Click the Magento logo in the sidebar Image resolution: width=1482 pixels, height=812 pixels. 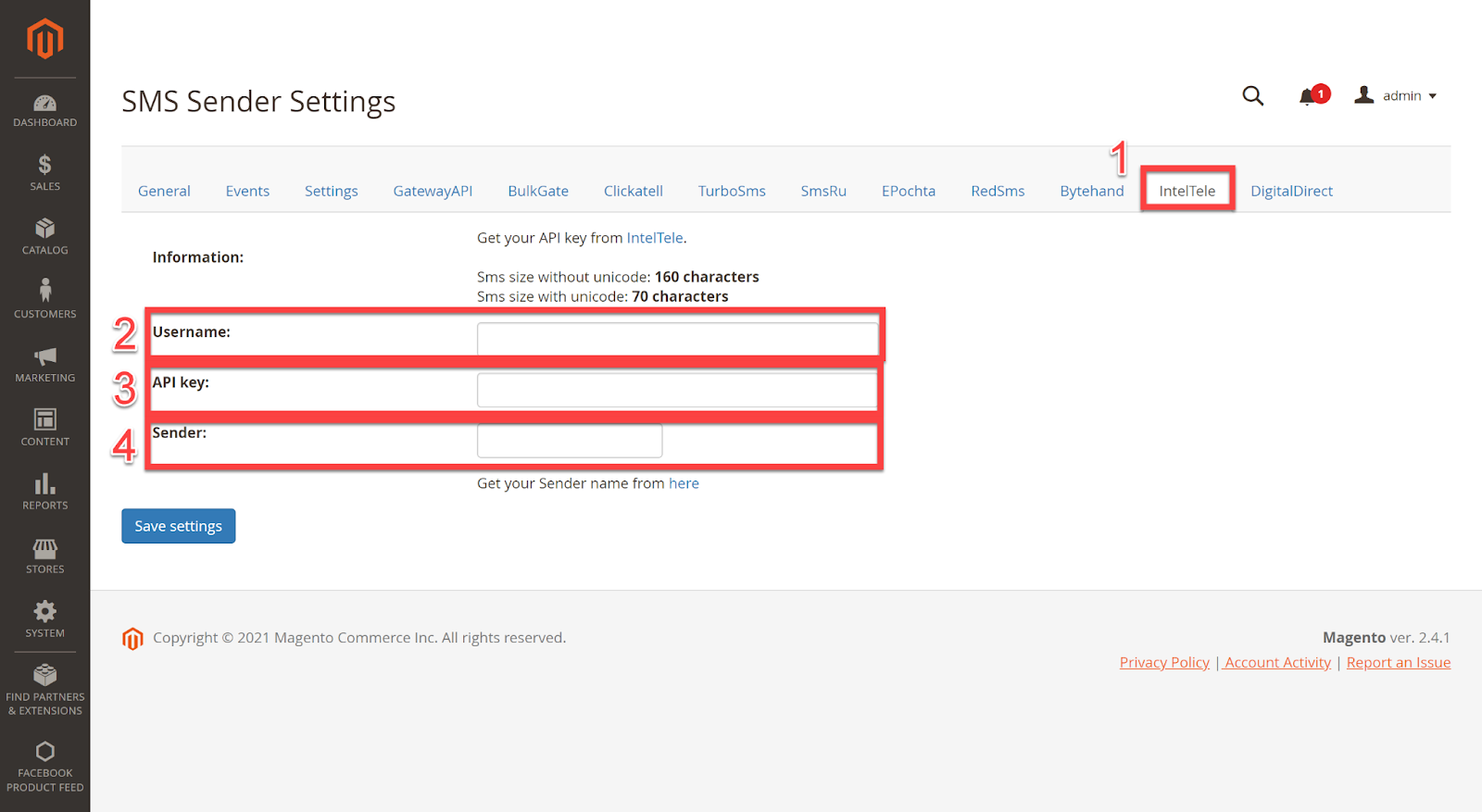(x=44, y=38)
